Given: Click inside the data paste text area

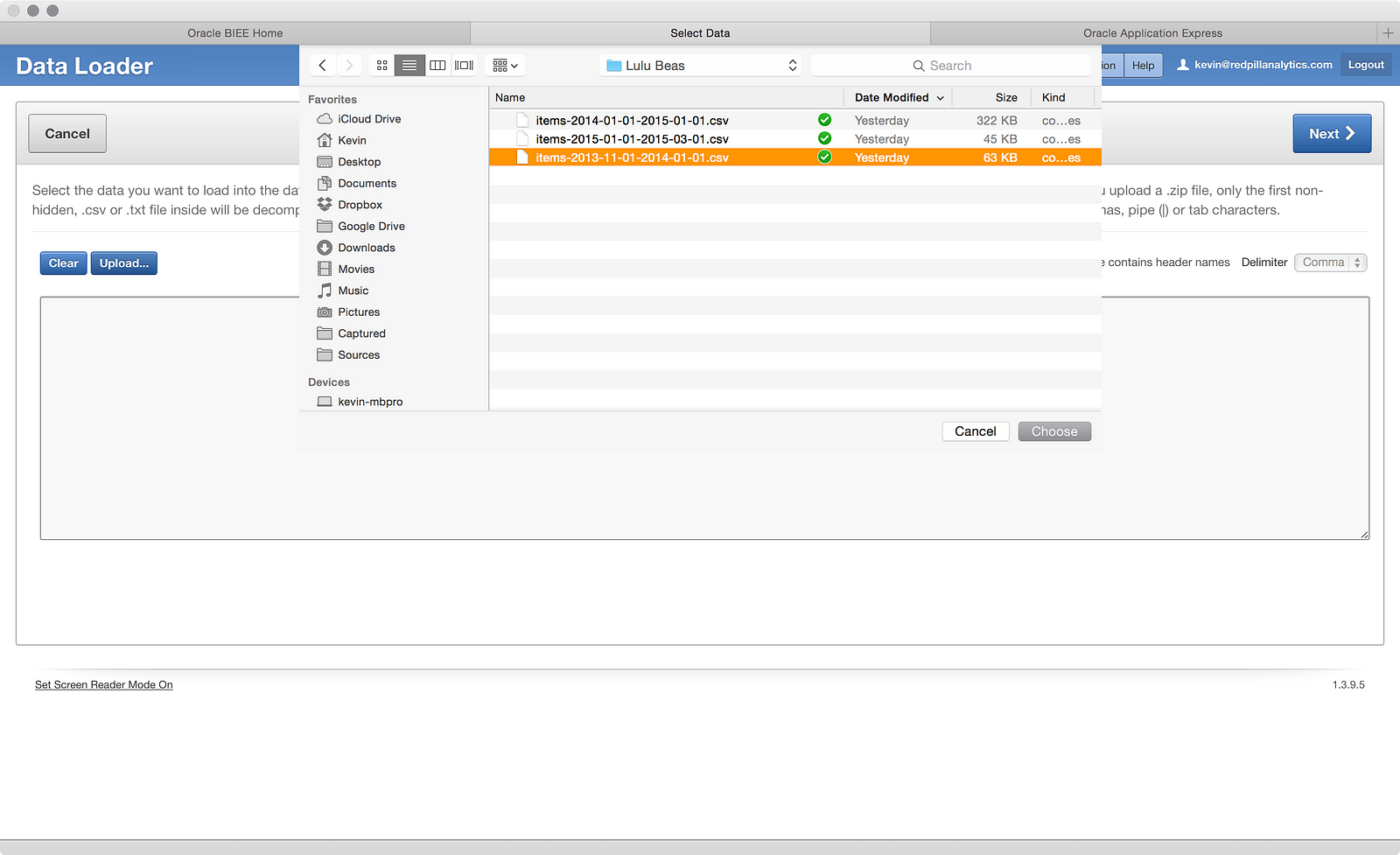Looking at the screenshot, I should click(x=704, y=418).
